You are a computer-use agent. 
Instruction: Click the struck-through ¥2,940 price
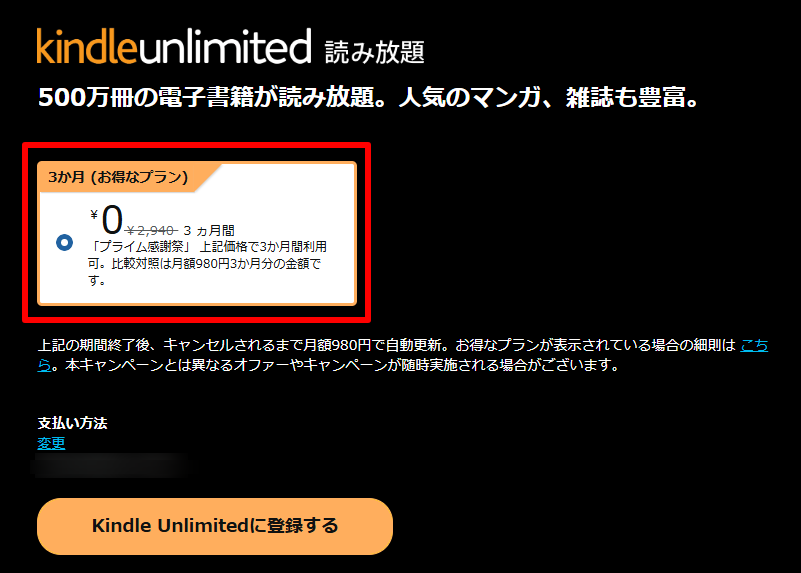point(151,231)
